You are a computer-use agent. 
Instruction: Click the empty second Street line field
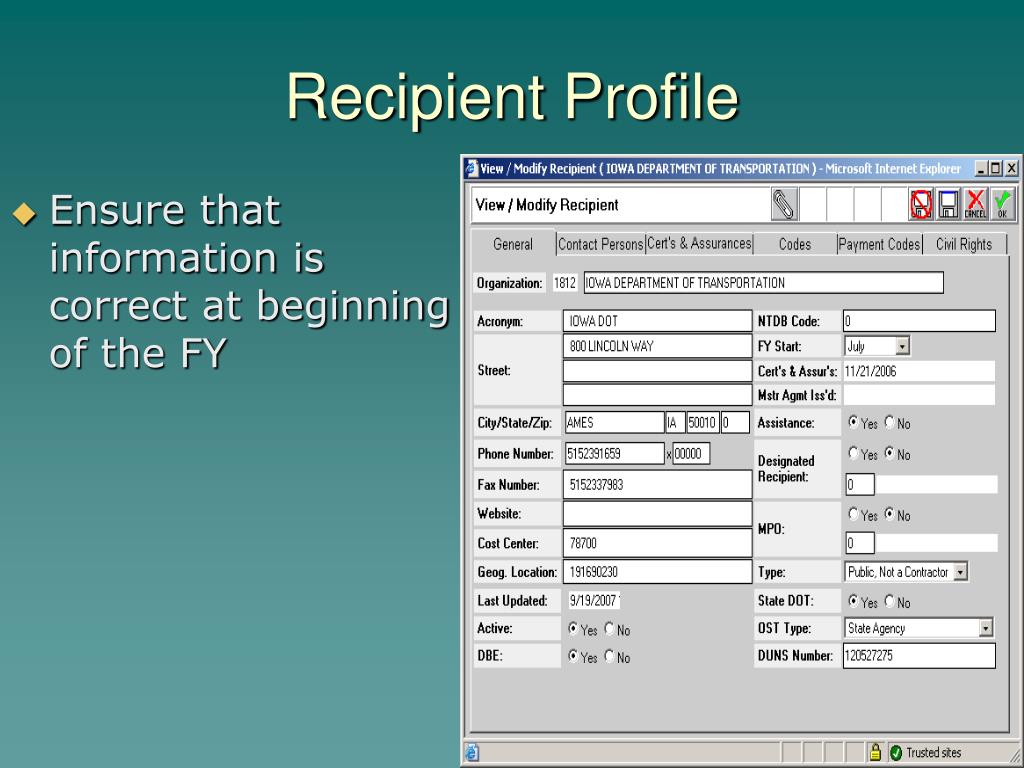pos(657,371)
